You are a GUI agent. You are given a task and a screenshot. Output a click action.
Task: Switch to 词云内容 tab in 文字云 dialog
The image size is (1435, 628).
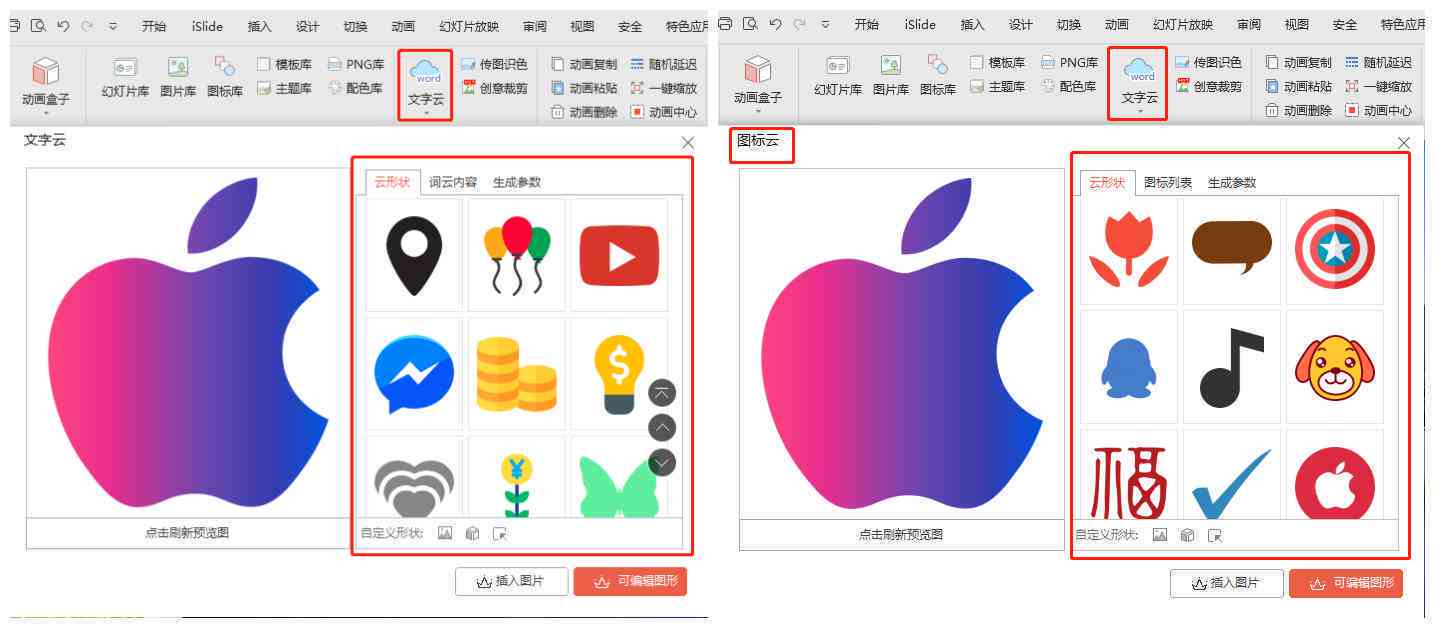tap(453, 182)
